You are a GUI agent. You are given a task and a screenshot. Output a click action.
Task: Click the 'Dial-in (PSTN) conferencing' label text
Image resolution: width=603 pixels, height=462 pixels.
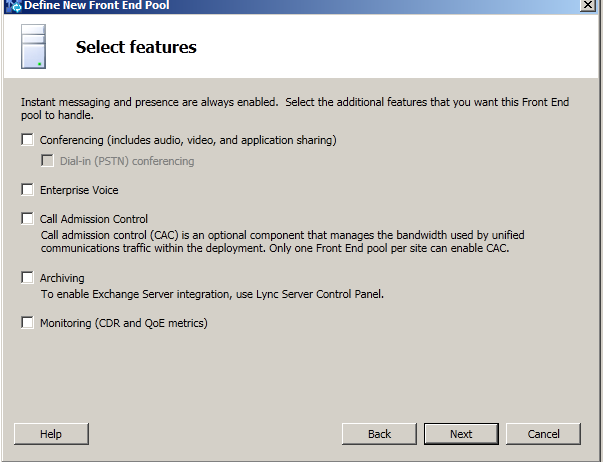pos(127,161)
